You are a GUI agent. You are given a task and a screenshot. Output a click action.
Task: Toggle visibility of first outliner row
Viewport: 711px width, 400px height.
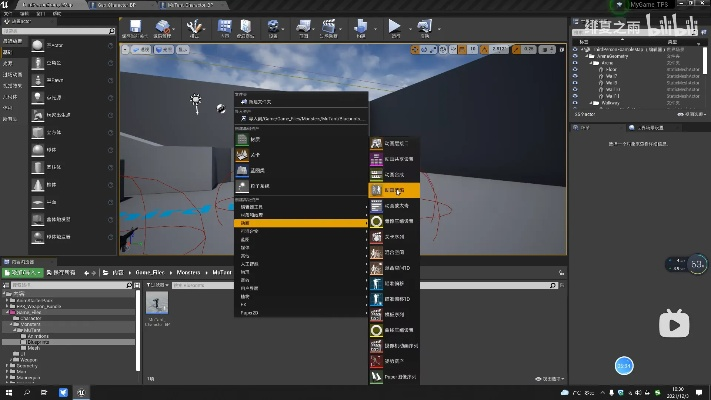pos(575,49)
